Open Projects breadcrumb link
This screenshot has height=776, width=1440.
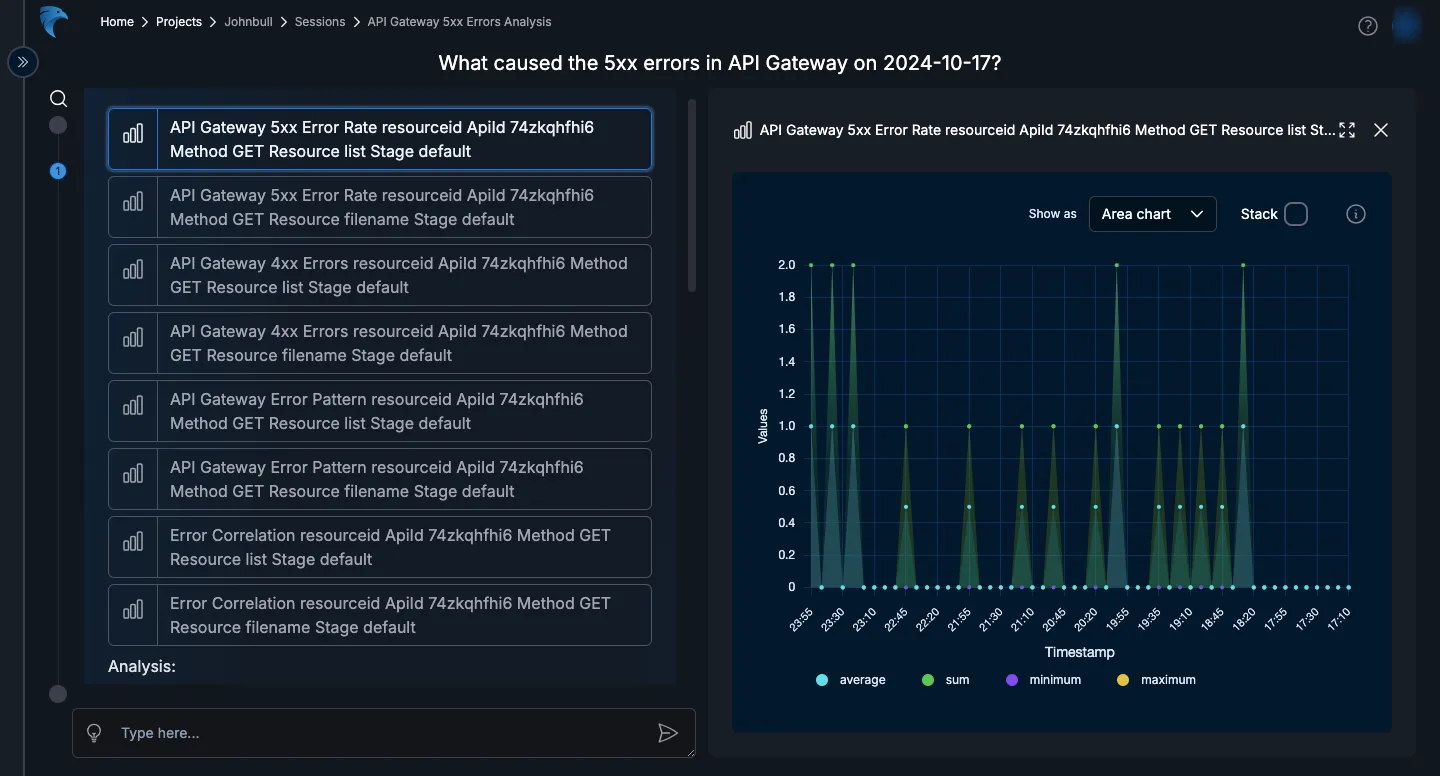[179, 21]
